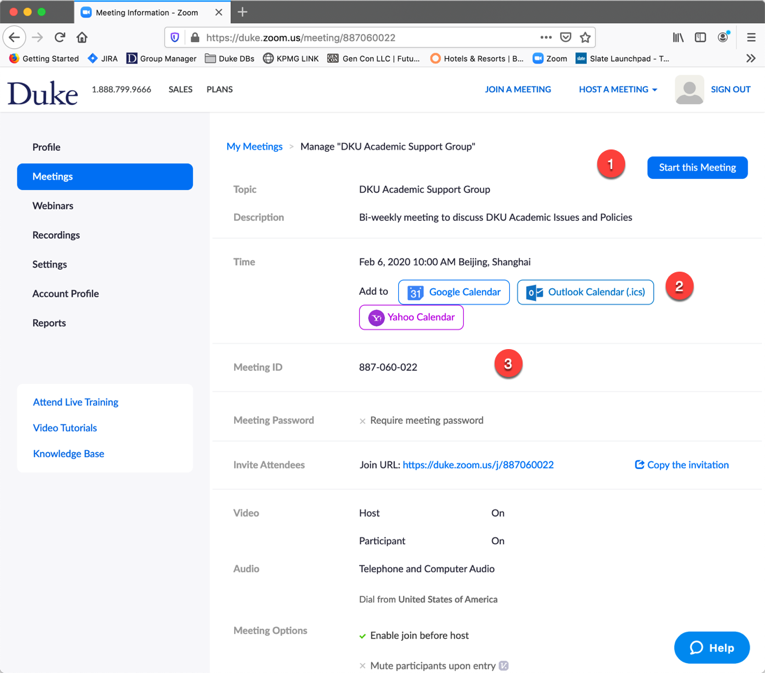Open Video Tutorials link

point(65,428)
